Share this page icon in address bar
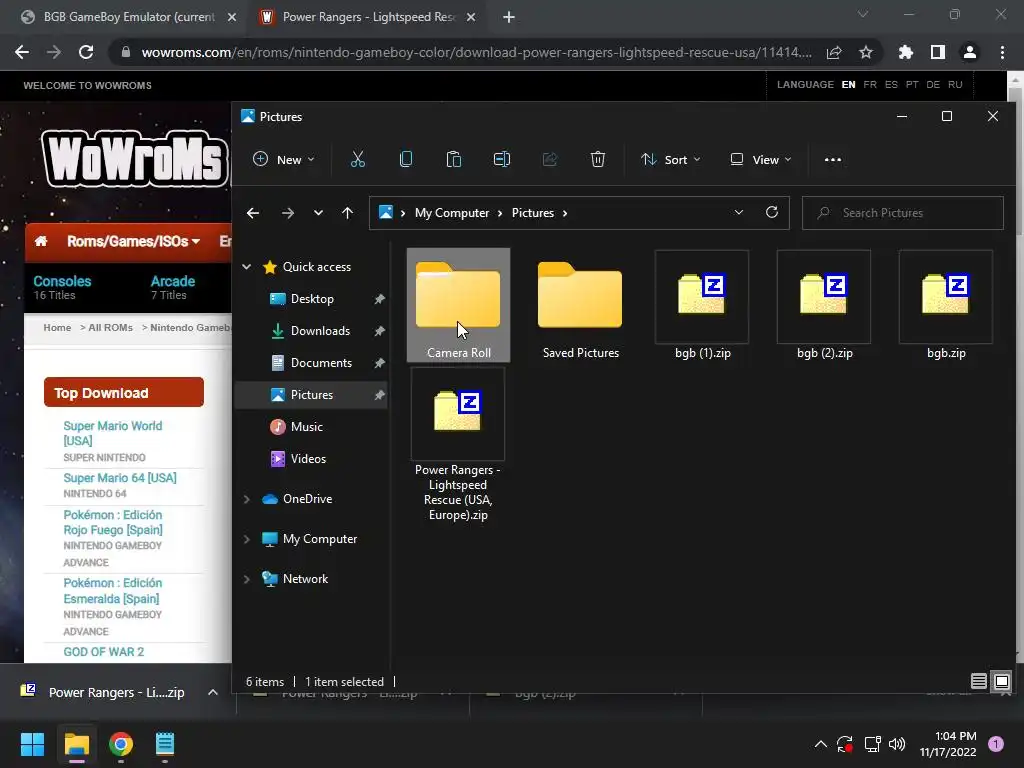1024x768 pixels. (834, 52)
